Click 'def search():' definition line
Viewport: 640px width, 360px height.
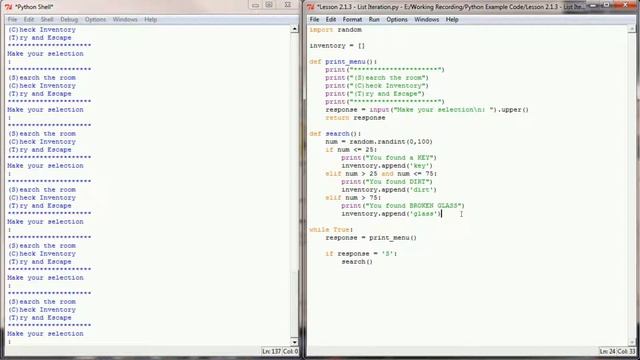(335, 133)
